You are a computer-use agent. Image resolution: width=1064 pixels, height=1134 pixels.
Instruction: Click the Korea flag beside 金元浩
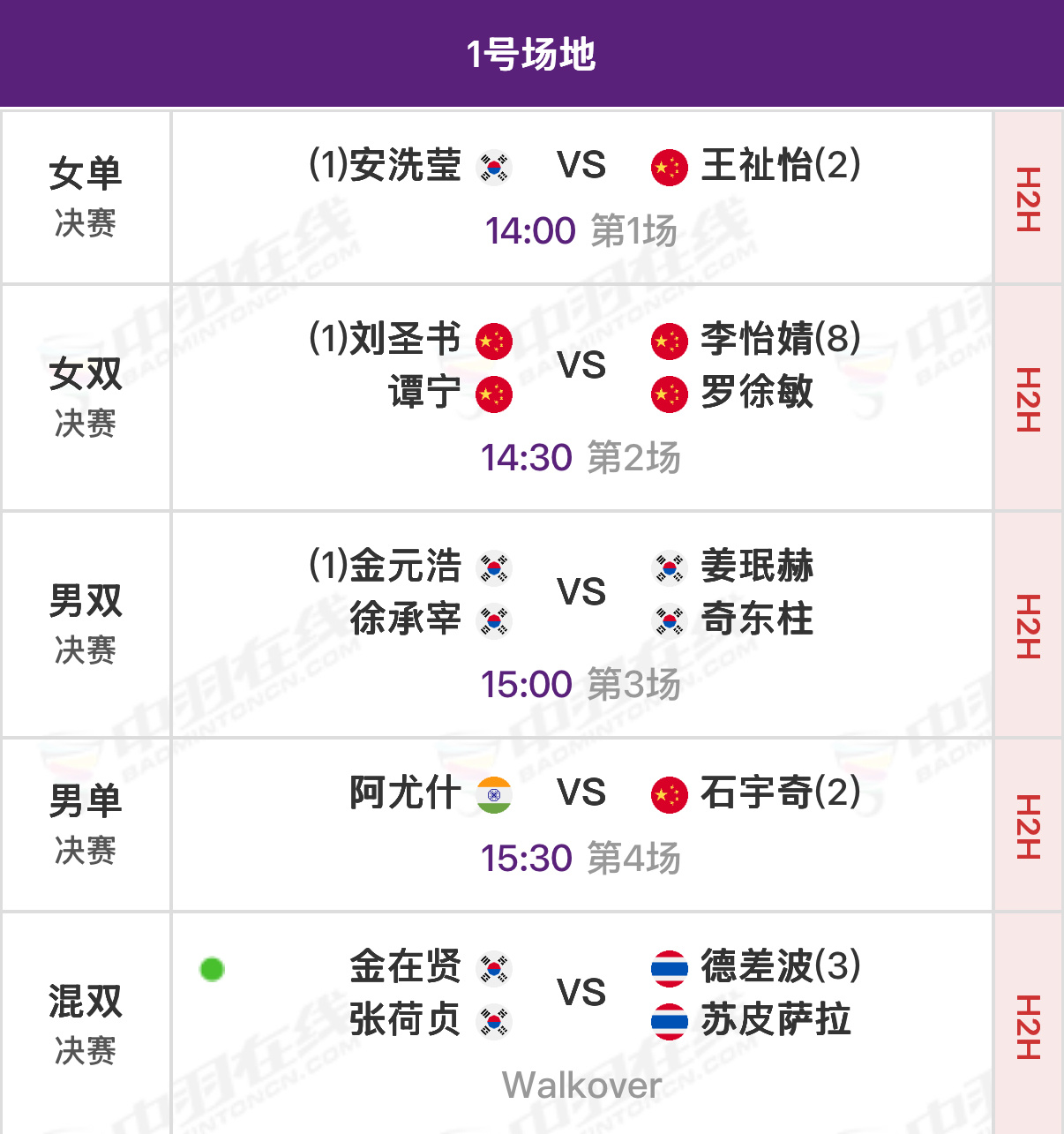493,569
